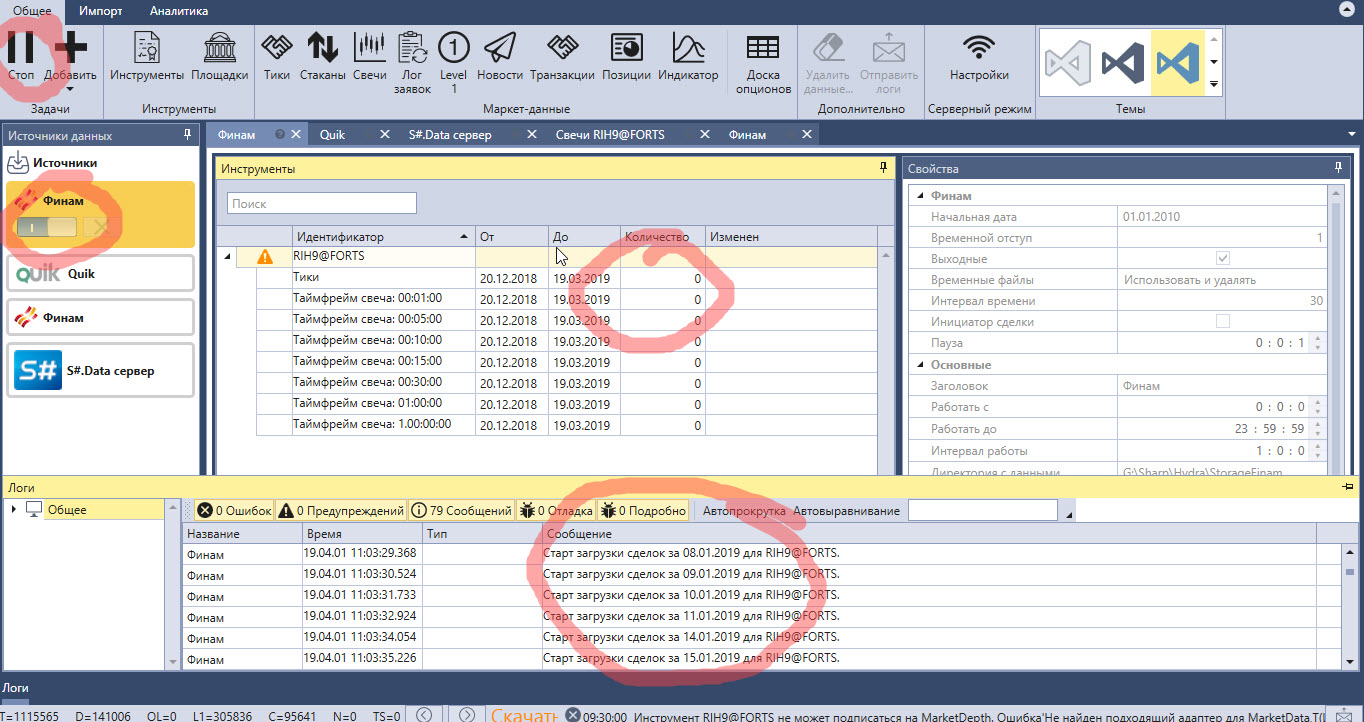Pin the Инструменты panel
Viewport: 1364px width, 722px height.
(883, 168)
